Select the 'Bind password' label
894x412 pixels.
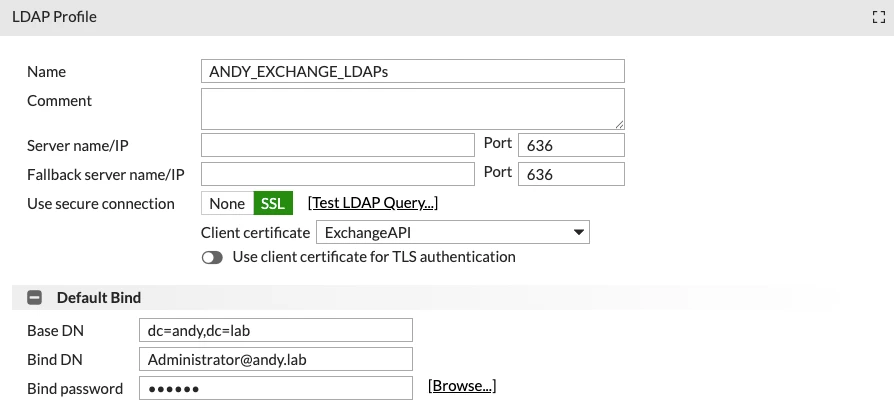pos(75,389)
